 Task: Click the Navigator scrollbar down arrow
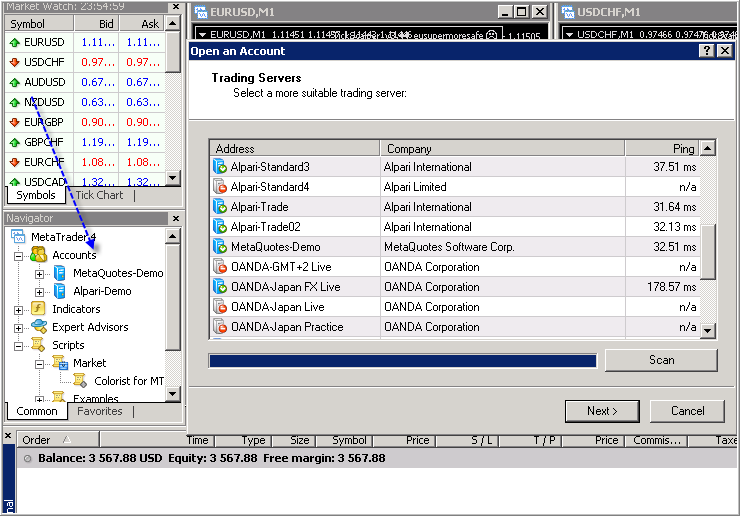(173, 394)
